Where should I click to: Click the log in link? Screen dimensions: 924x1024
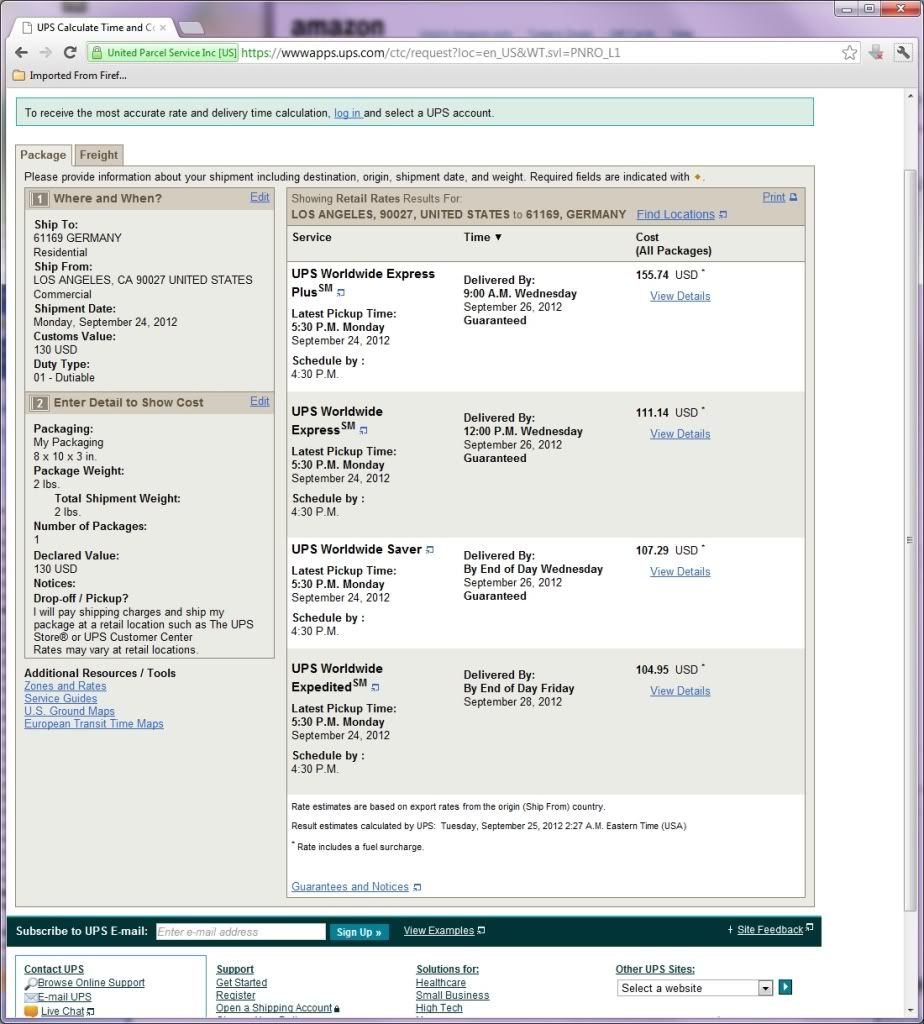pyautogui.click(x=347, y=113)
